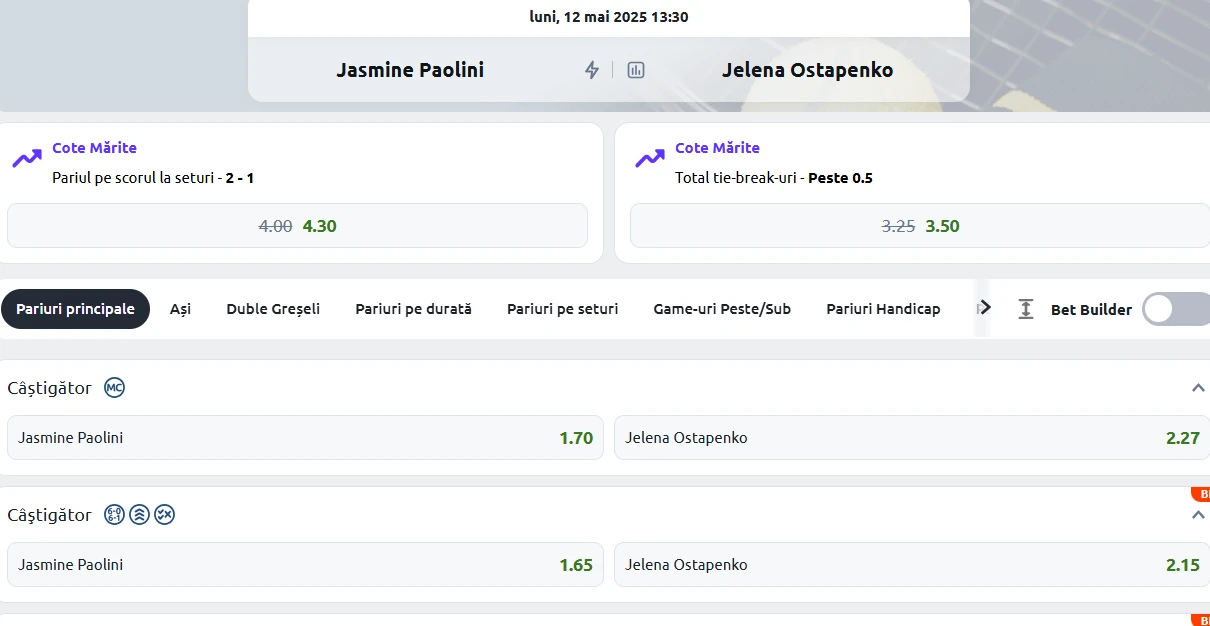Click the Jasmine Paolini name in match header
Viewport: 1210px width, 626px height.
(410, 70)
